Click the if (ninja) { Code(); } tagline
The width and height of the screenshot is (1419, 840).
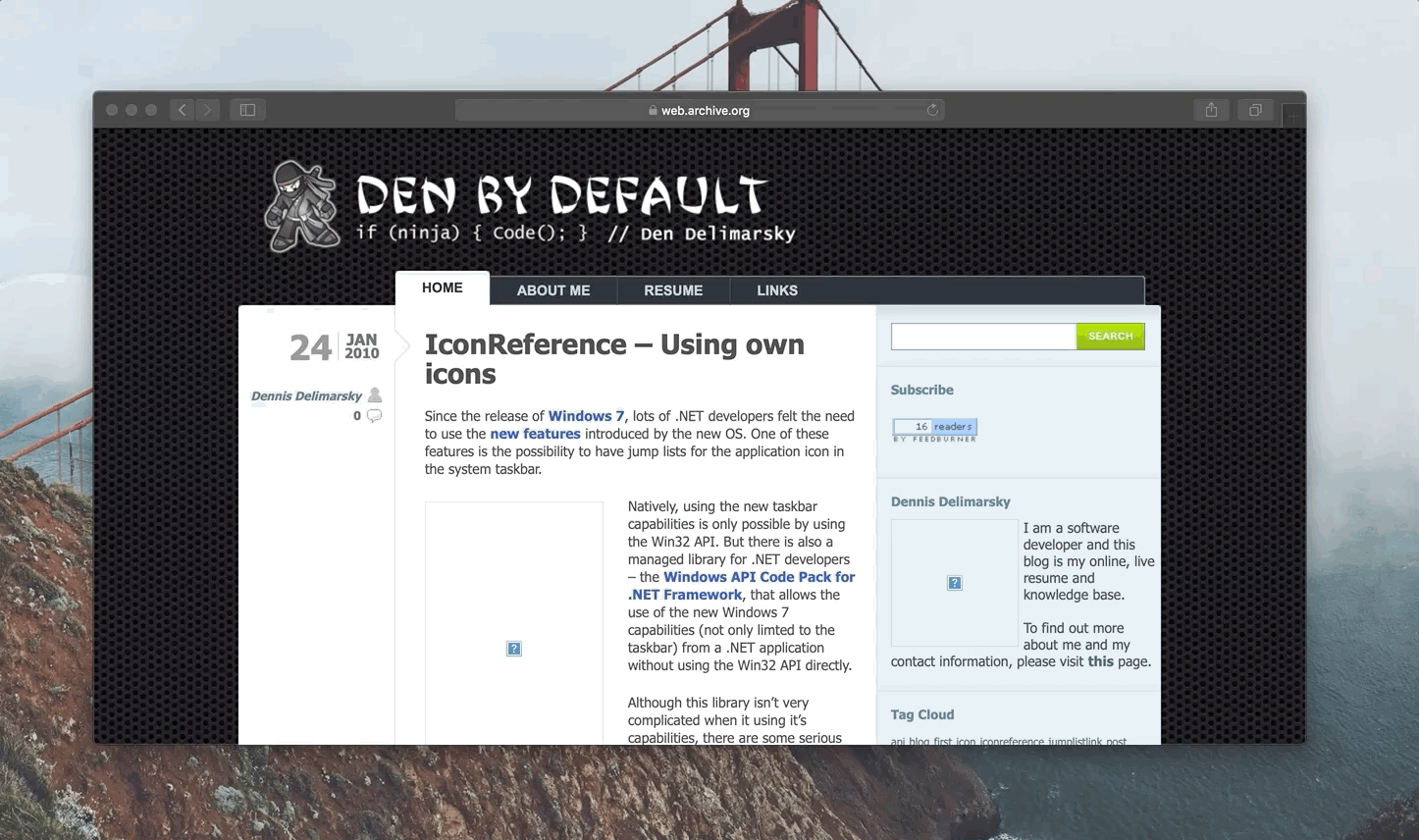point(472,233)
